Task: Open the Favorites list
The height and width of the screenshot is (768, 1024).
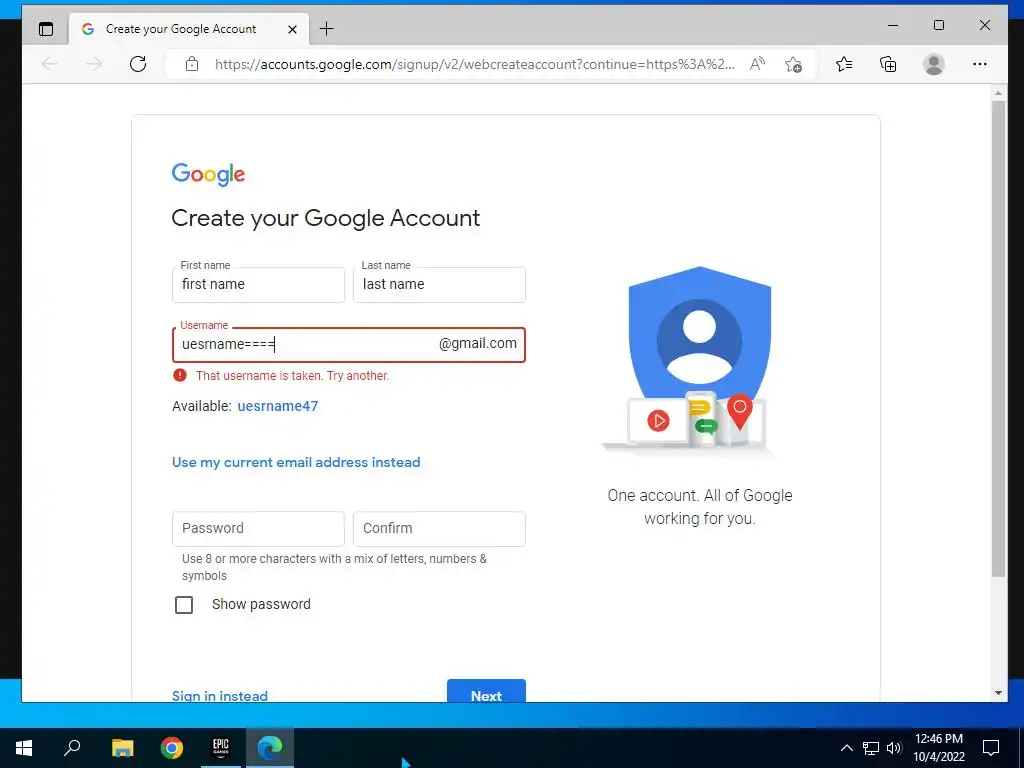Action: point(844,64)
